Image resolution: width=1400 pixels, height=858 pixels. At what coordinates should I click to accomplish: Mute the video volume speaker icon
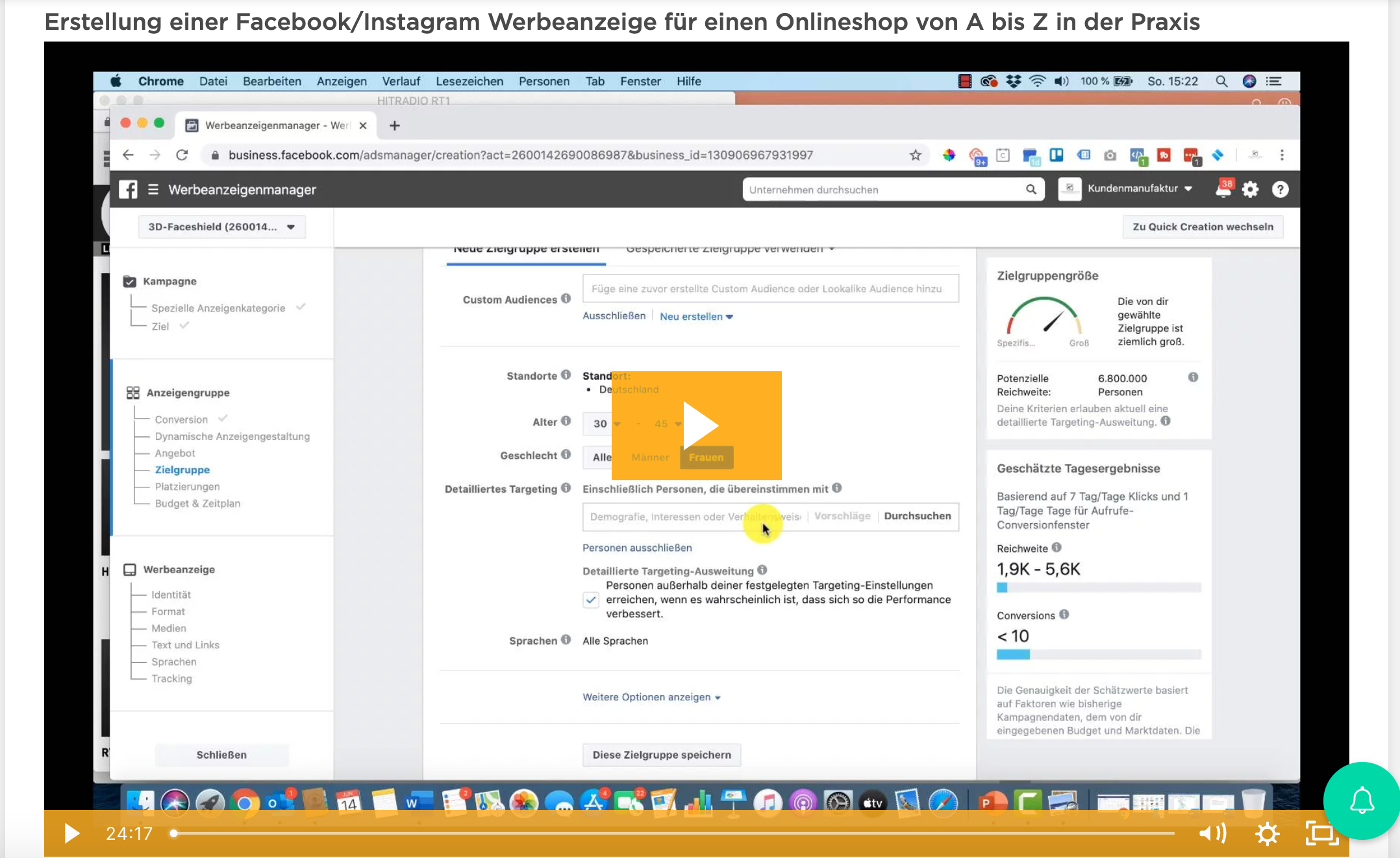click(1212, 833)
